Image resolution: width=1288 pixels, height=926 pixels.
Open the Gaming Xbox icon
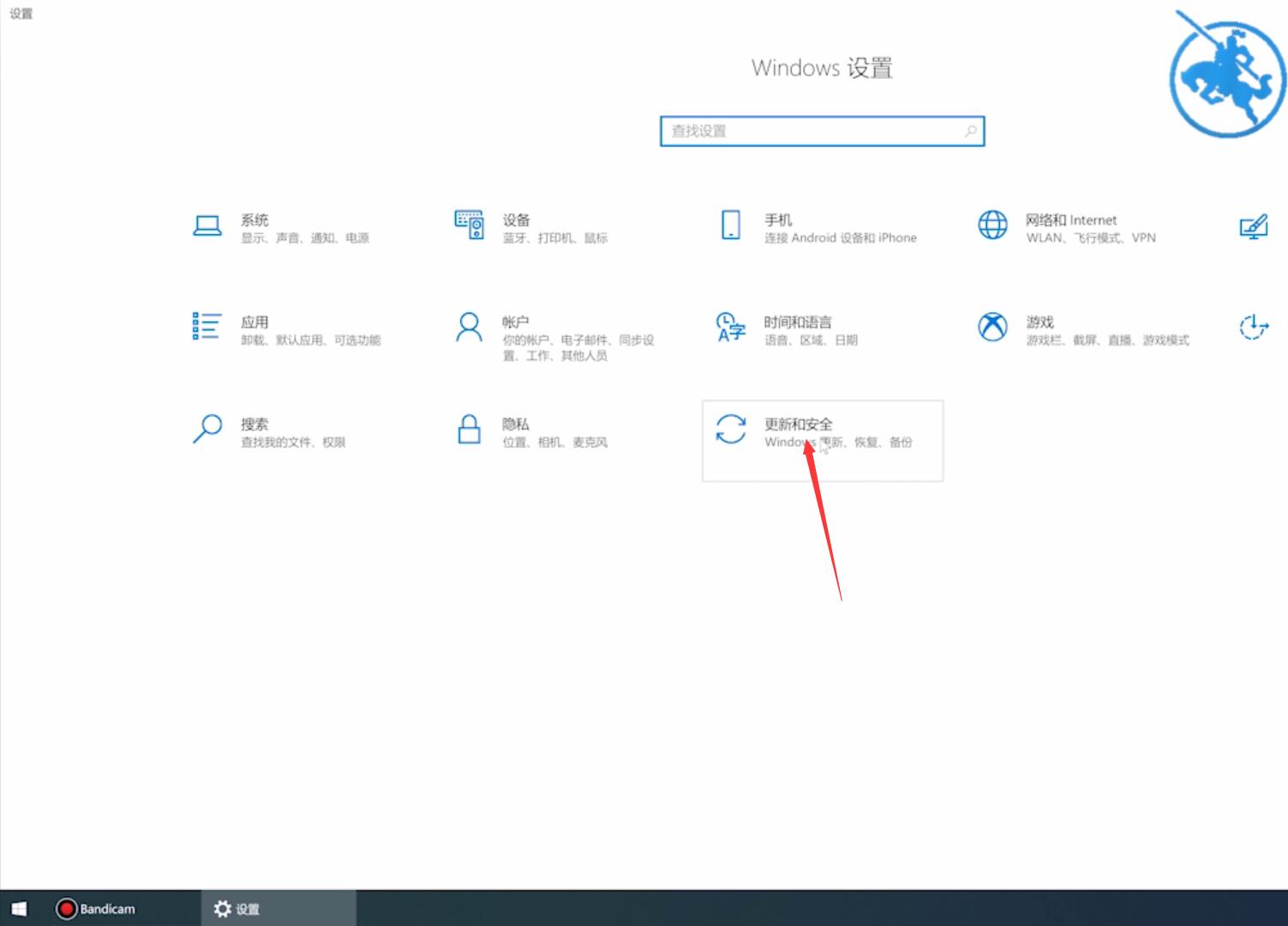992,327
